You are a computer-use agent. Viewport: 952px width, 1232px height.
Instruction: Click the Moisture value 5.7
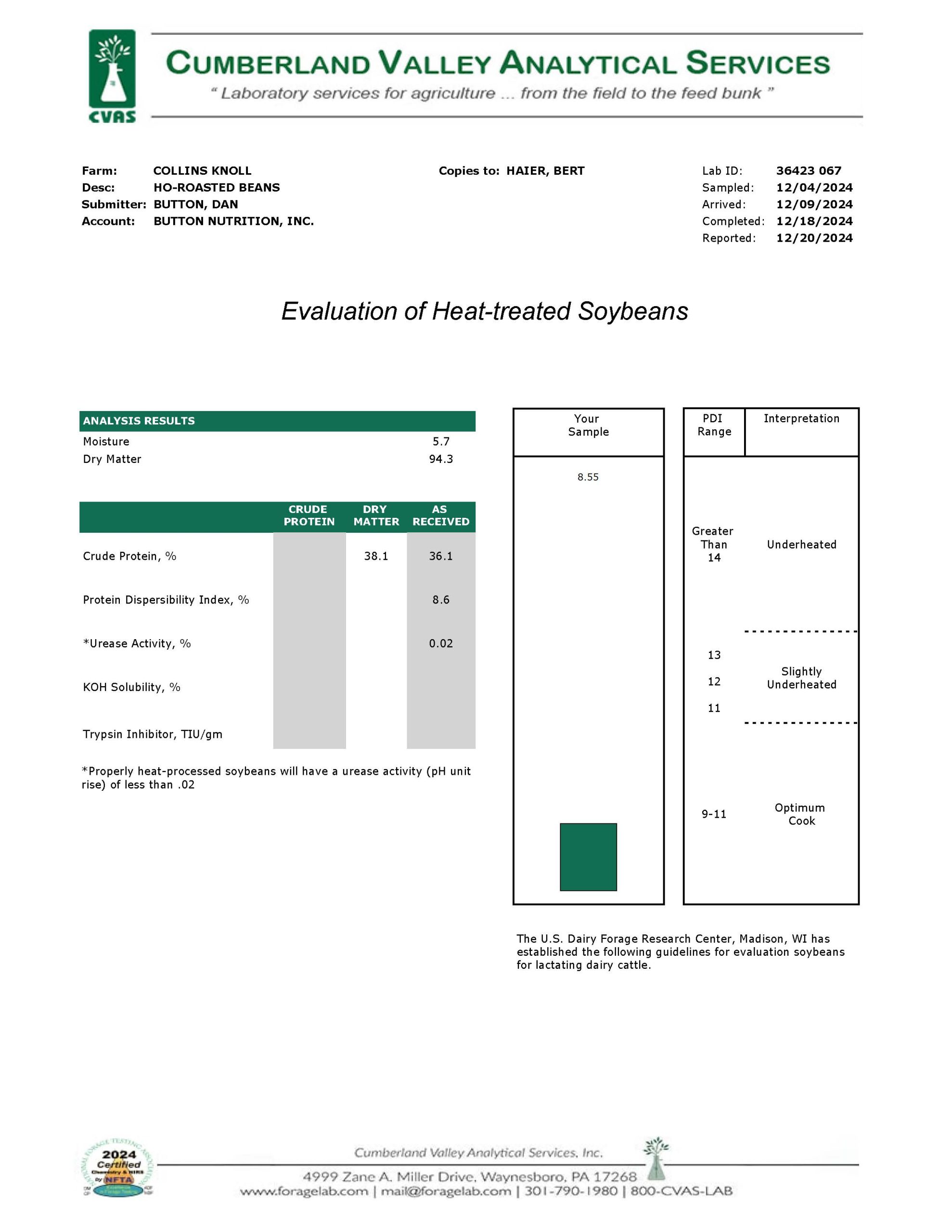[441, 442]
